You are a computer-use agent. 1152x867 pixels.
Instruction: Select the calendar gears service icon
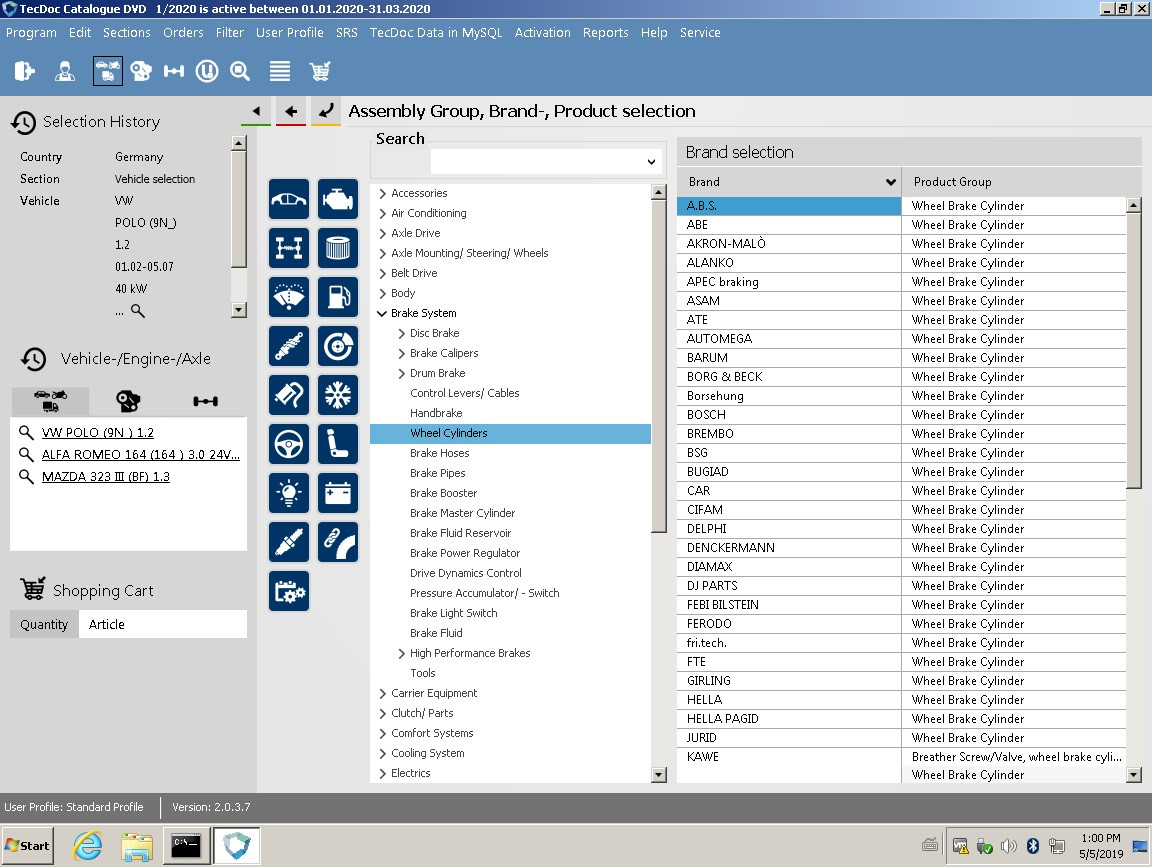click(289, 591)
